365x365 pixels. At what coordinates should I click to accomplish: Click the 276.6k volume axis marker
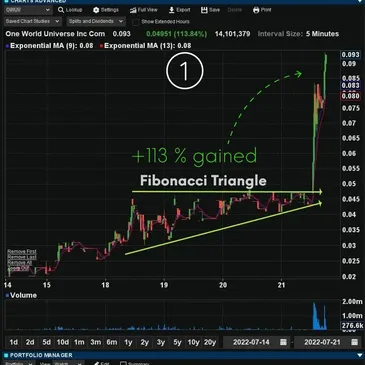tap(352, 326)
